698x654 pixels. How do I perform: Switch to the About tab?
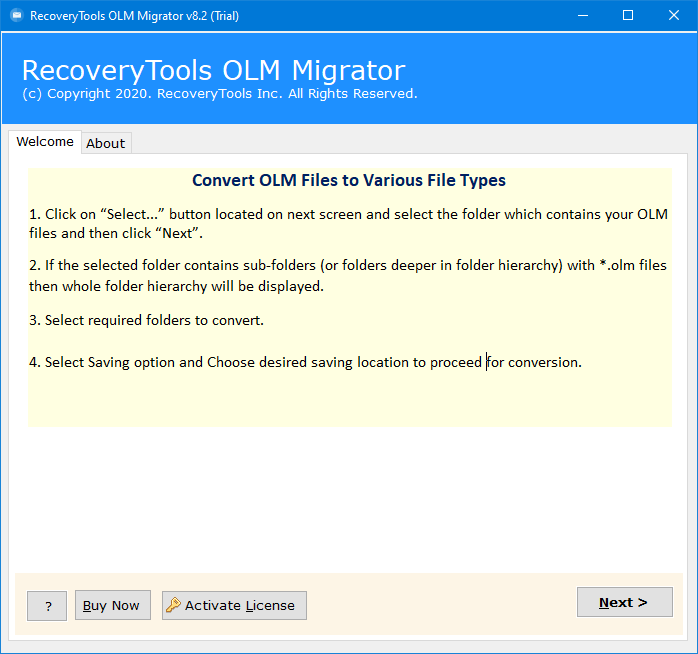(x=106, y=143)
